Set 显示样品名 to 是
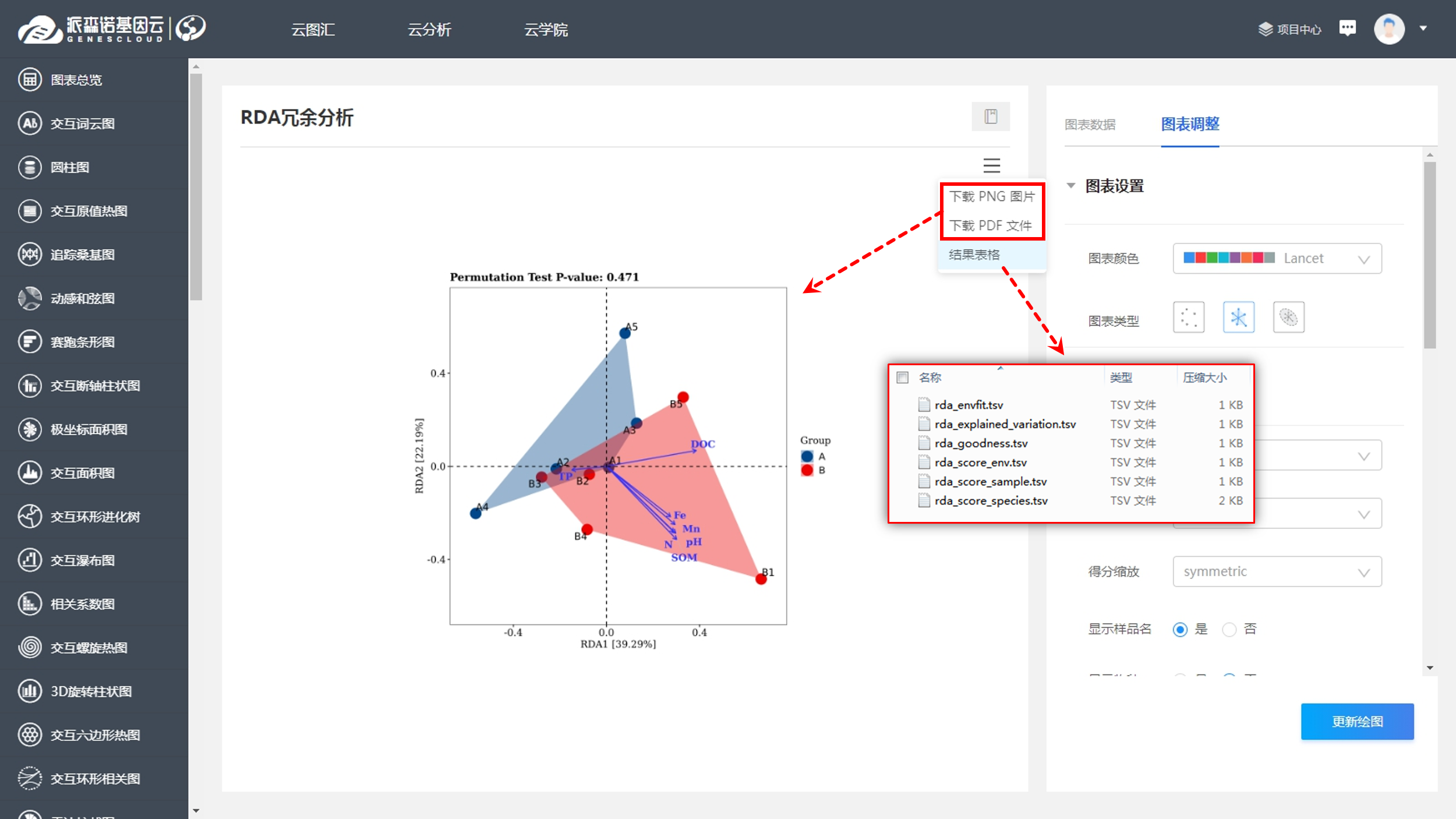The width and height of the screenshot is (1456, 819). (x=1180, y=630)
